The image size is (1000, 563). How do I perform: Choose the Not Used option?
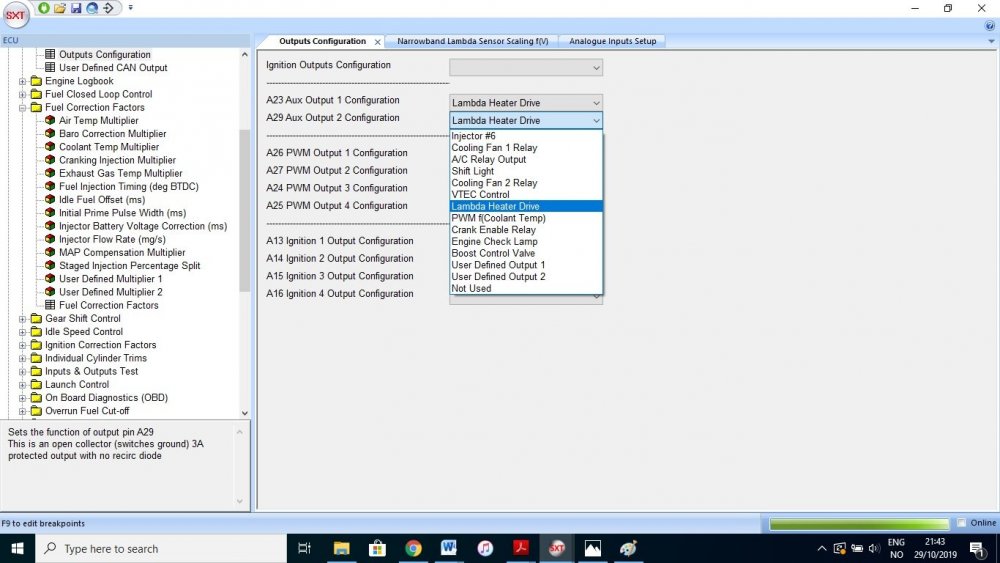[x=471, y=288]
